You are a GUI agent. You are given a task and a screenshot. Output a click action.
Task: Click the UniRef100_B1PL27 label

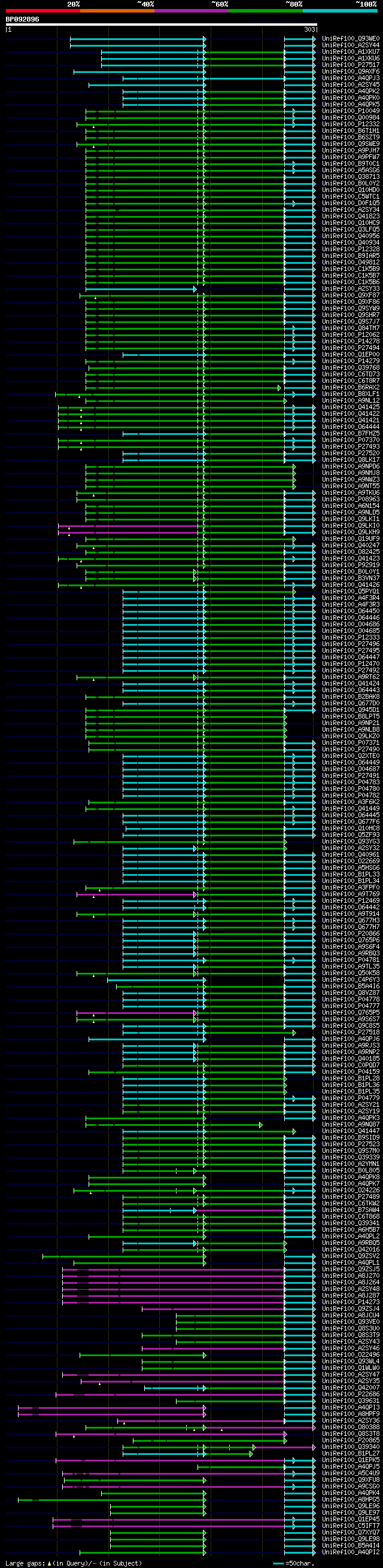[x=351, y=1453]
